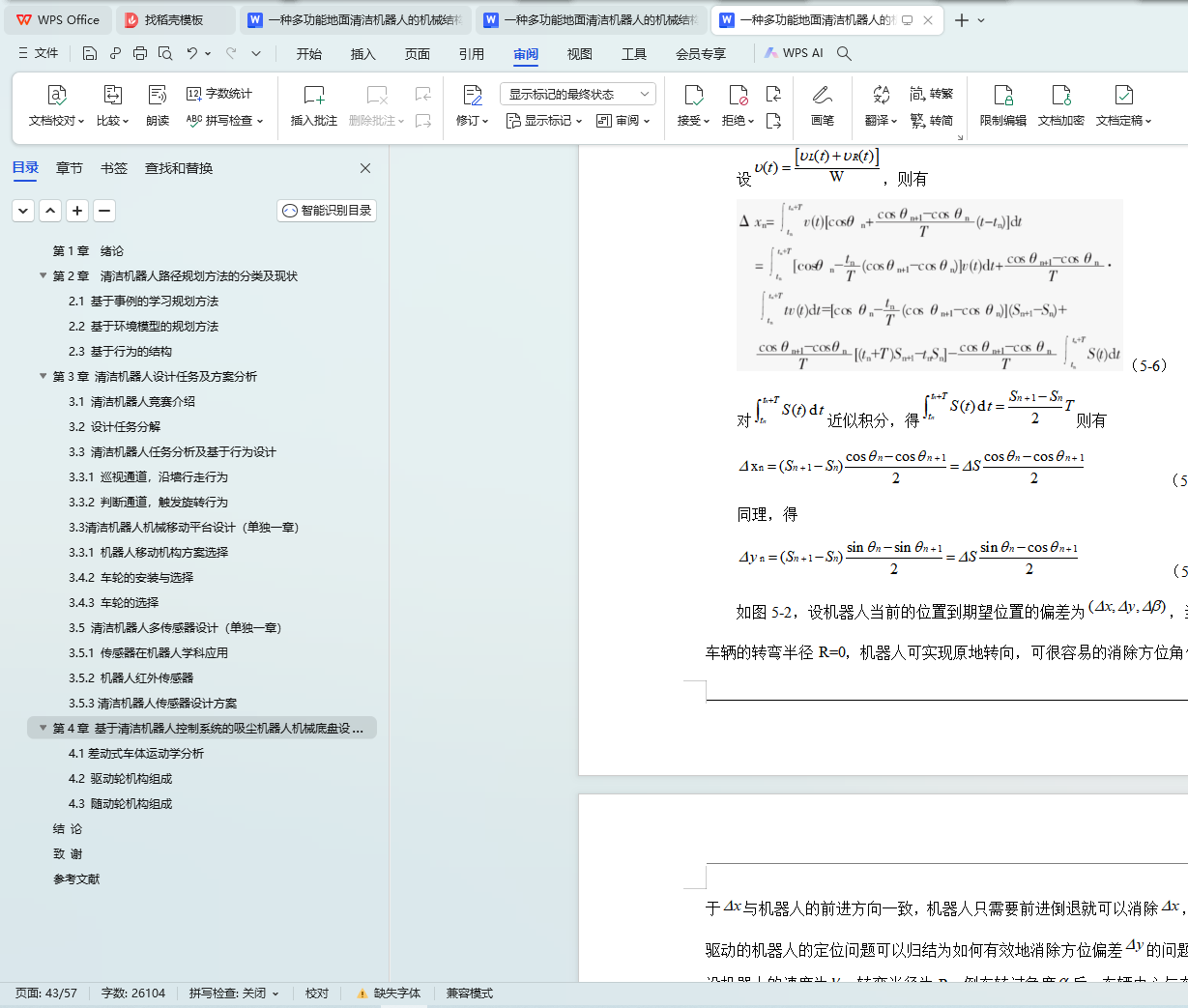The image size is (1188, 1008).
Task: Toggle 拼写检查 status in status bar
Action: tap(234, 994)
